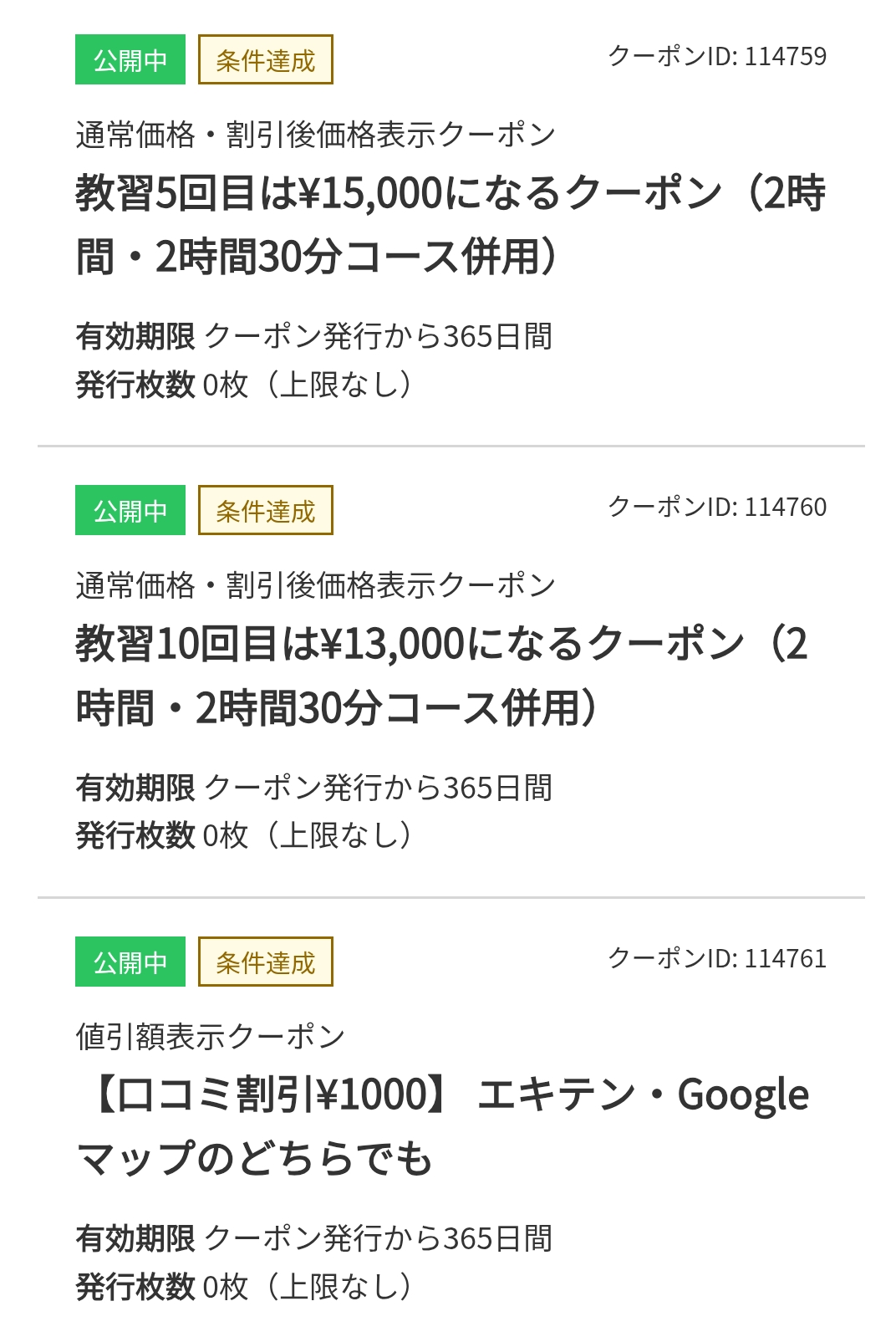This screenshot has width=896, height=1342.
Task: Click the 発行枚数 line of the 教習10回目 coupon
Action: 243,835
